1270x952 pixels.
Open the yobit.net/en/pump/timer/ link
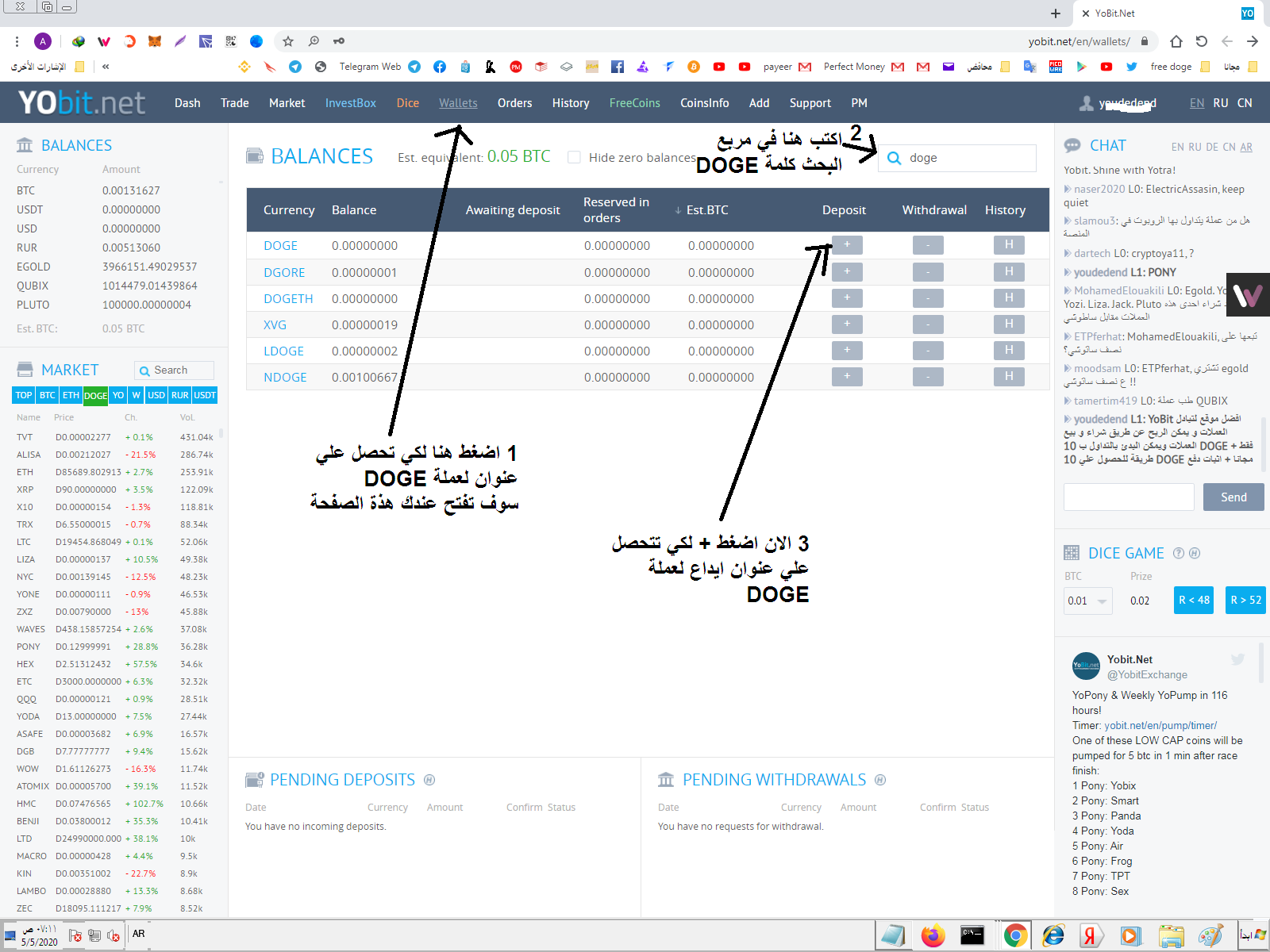(1160, 725)
